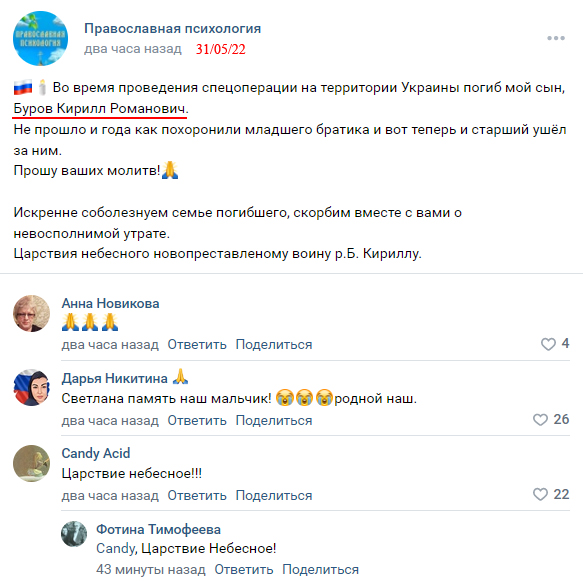Open Дарья Никитина's profile avatar
This screenshot has width=583, height=581.
click(x=32, y=388)
